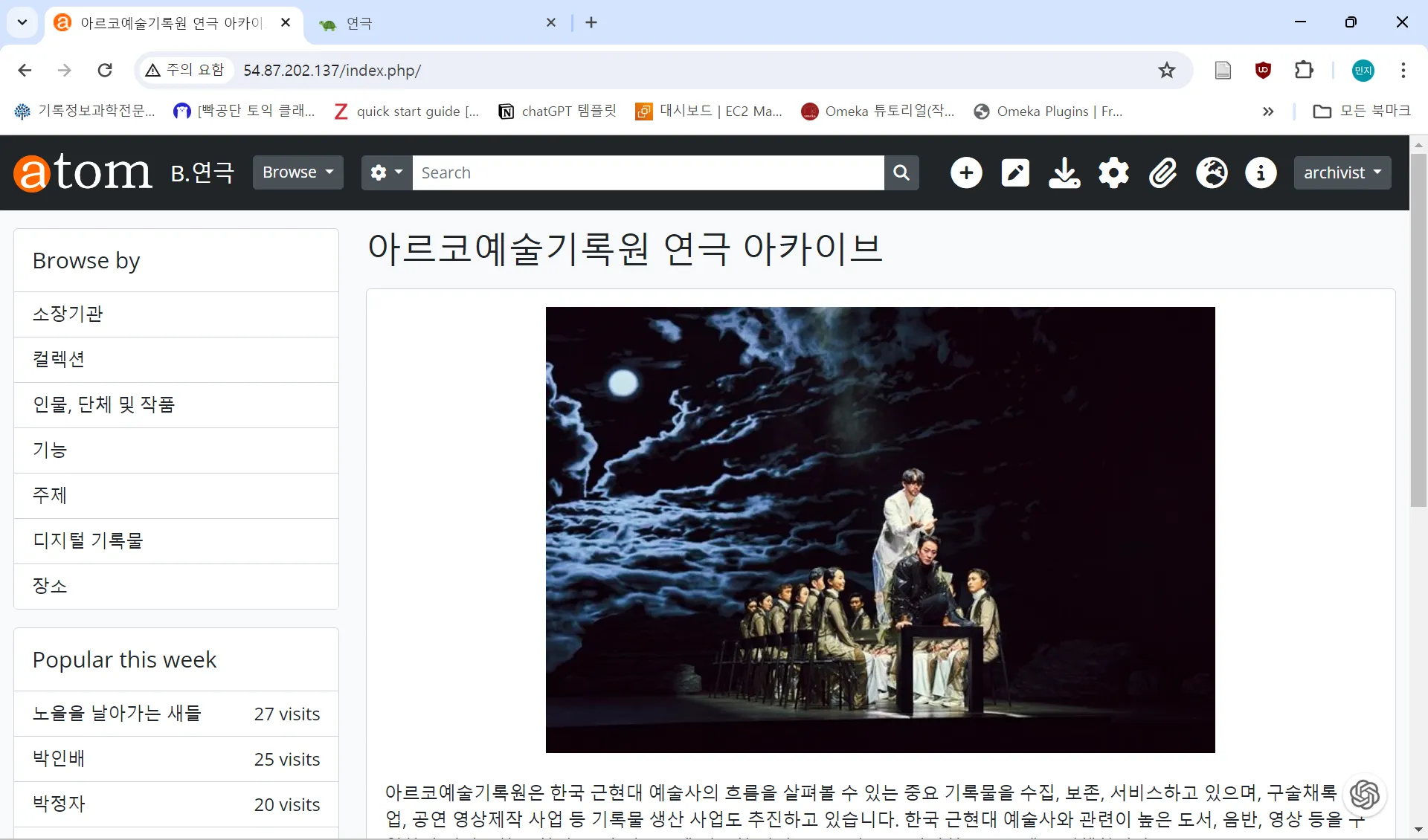Open 노을을 날아가는 새들 popular link
This screenshot has width=1428, height=840.
coord(117,714)
